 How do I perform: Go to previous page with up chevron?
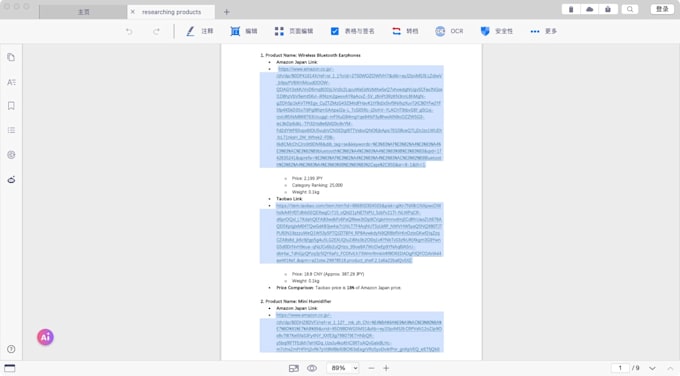tap(670, 368)
